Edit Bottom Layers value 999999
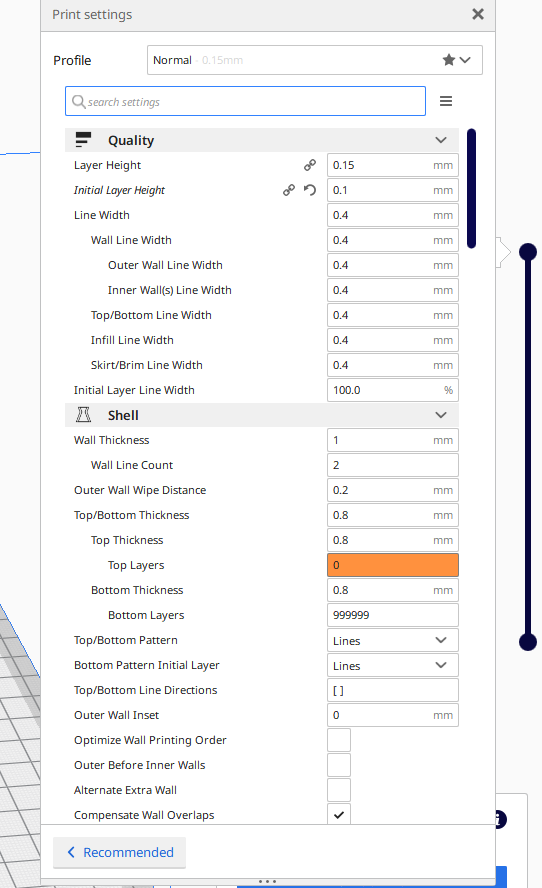The height and width of the screenshot is (888, 542). pyautogui.click(x=392, y=615)
